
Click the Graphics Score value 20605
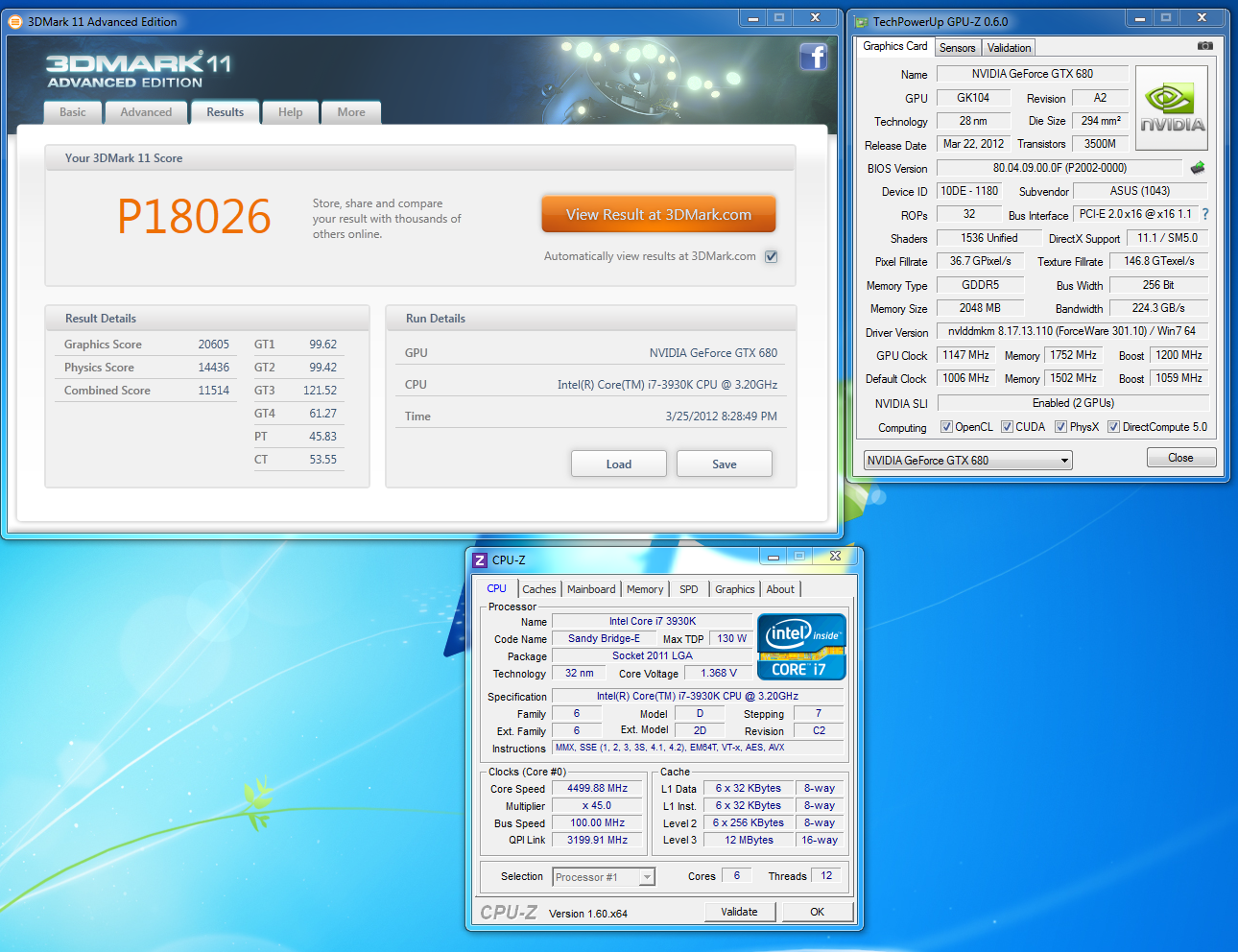click(214, 345)
